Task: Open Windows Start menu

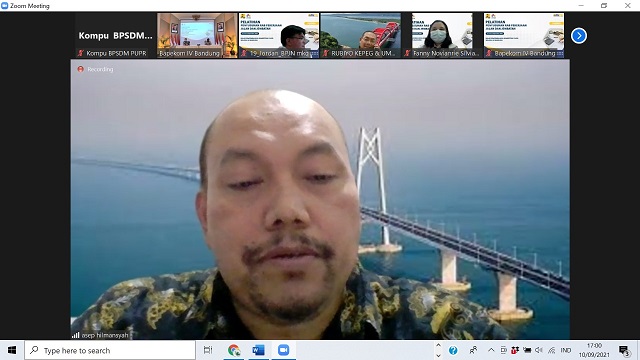Action: (x=12, y=350)
